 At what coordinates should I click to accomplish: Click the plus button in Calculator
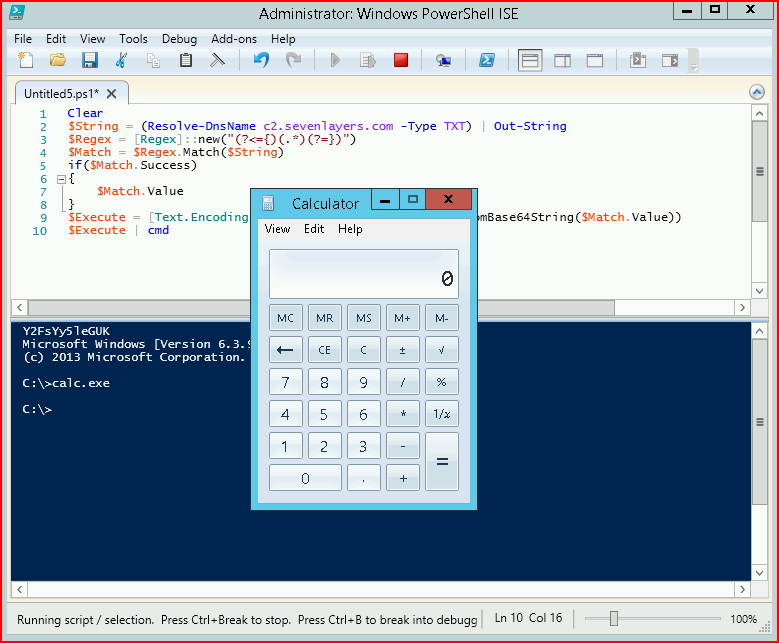coord(402,478)
